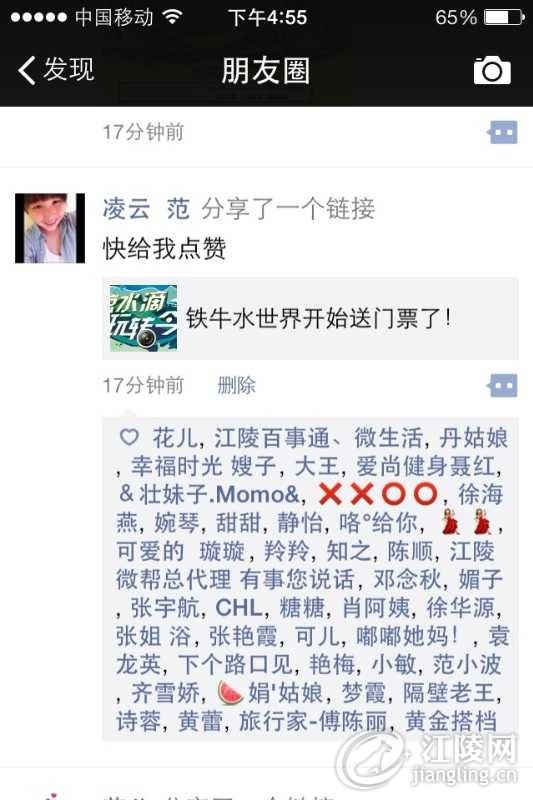Open watermelon 娟'姑娘 liker profile
Image resolution: width=533 pixels, height=800 pixels.
(270, 692)
